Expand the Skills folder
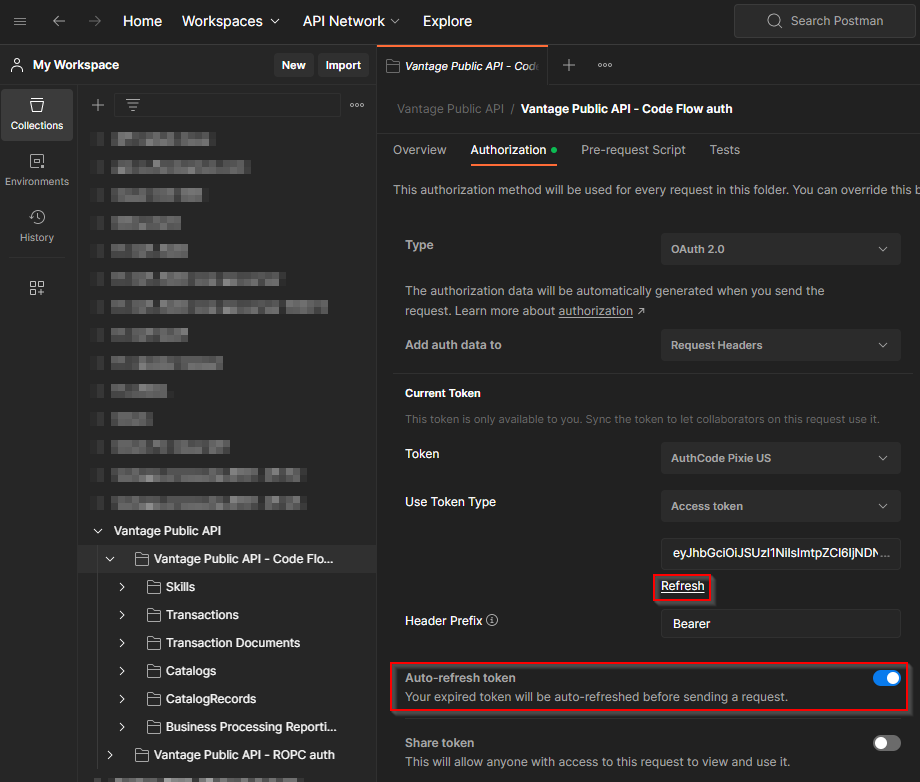Viewport: 920px width, 782px height. click(x=122, y=587)
